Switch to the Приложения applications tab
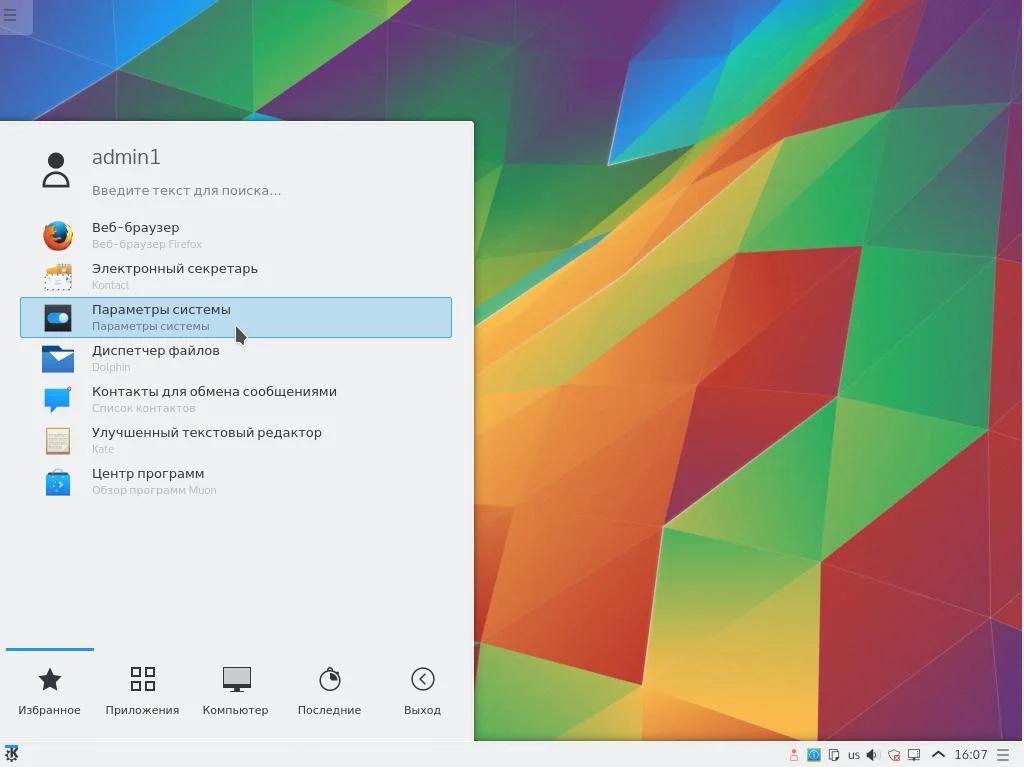The image size is (1024, 767). tap(142, 692)
